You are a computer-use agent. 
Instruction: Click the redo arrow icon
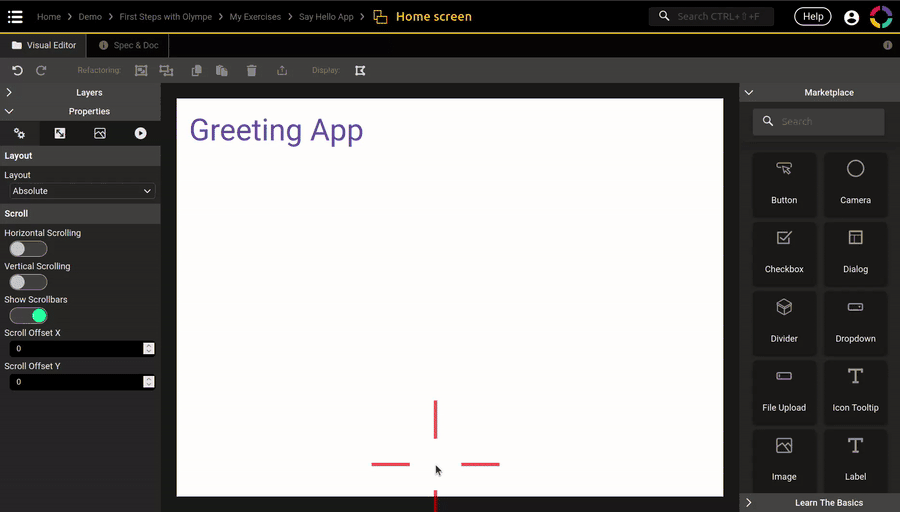coord(41,71)
